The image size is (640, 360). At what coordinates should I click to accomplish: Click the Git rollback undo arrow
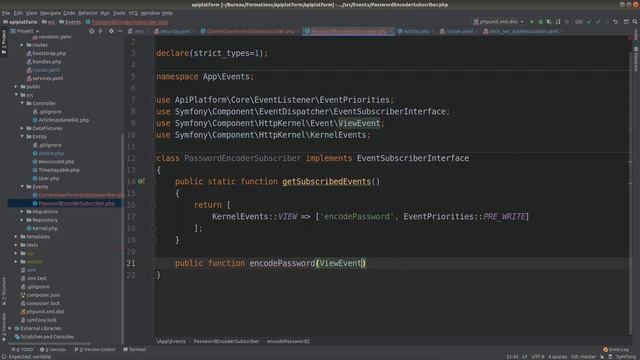point(616,22)
